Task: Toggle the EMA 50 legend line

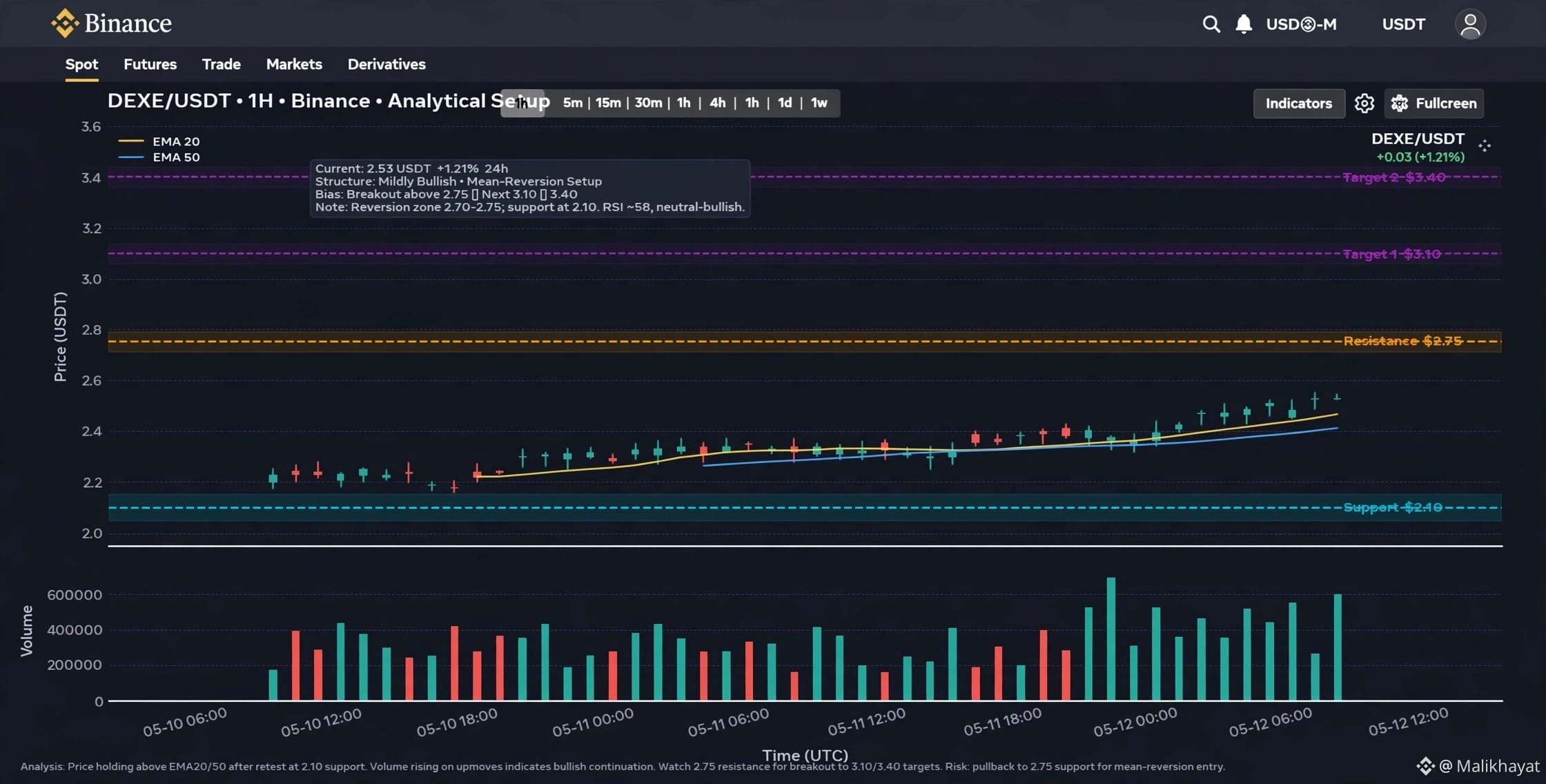Action: click(130, 157)
